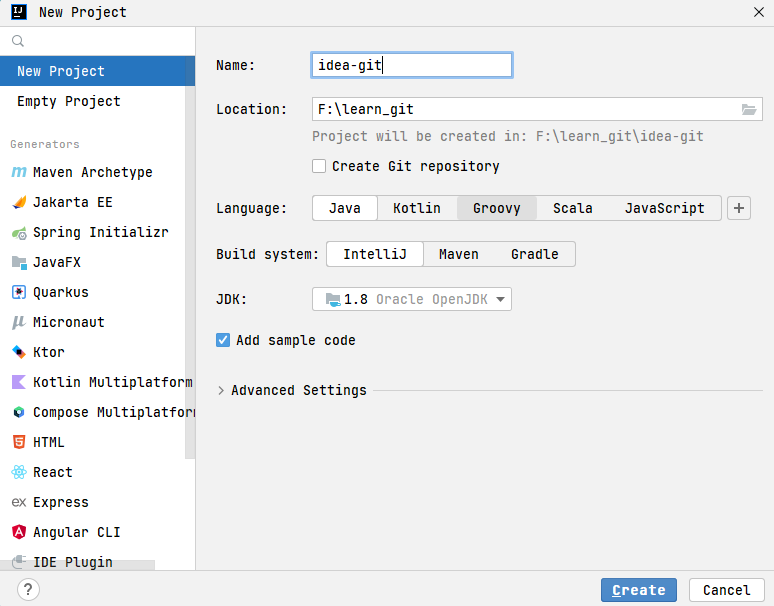Click the sidebar horizontal scrollbar
Screen dimensions: 774x606
(x=77, y=565)
